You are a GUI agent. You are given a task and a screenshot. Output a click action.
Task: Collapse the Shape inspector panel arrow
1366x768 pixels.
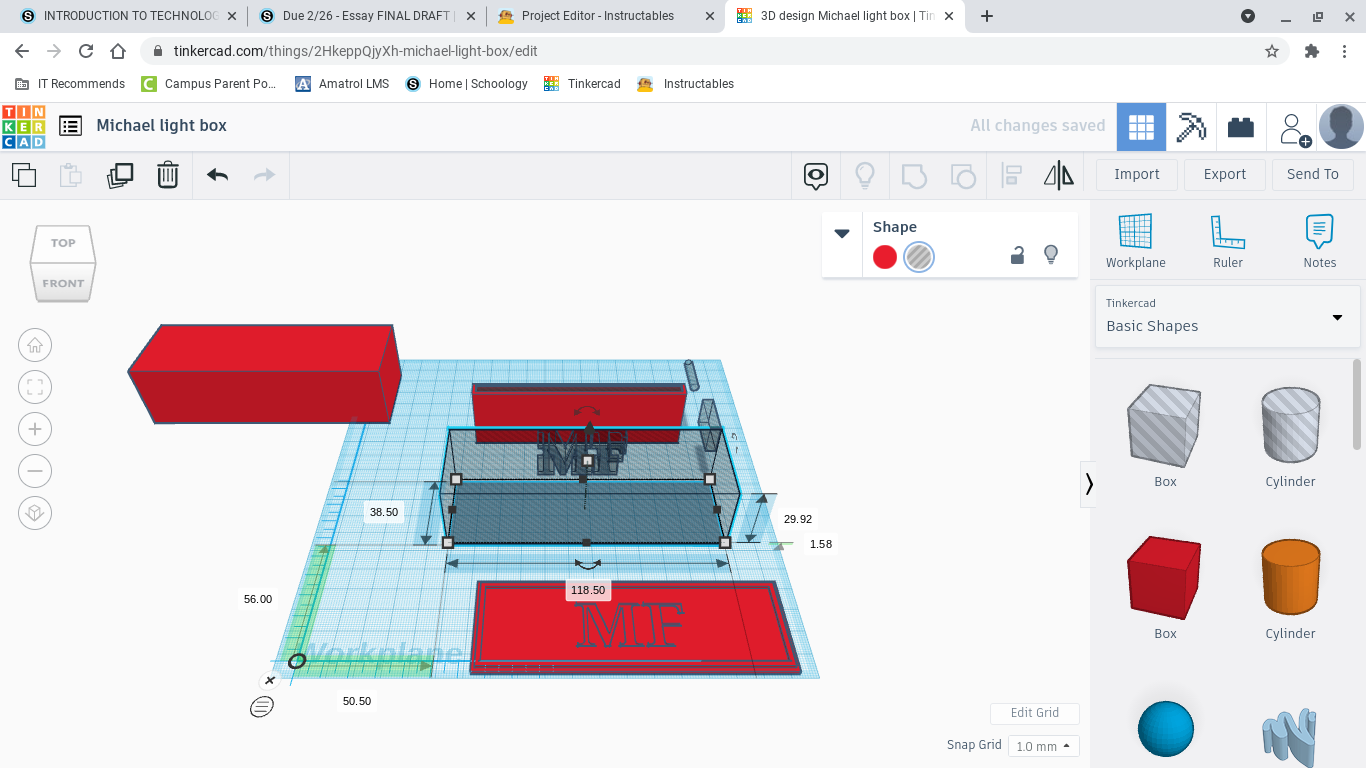pos(842,233)
